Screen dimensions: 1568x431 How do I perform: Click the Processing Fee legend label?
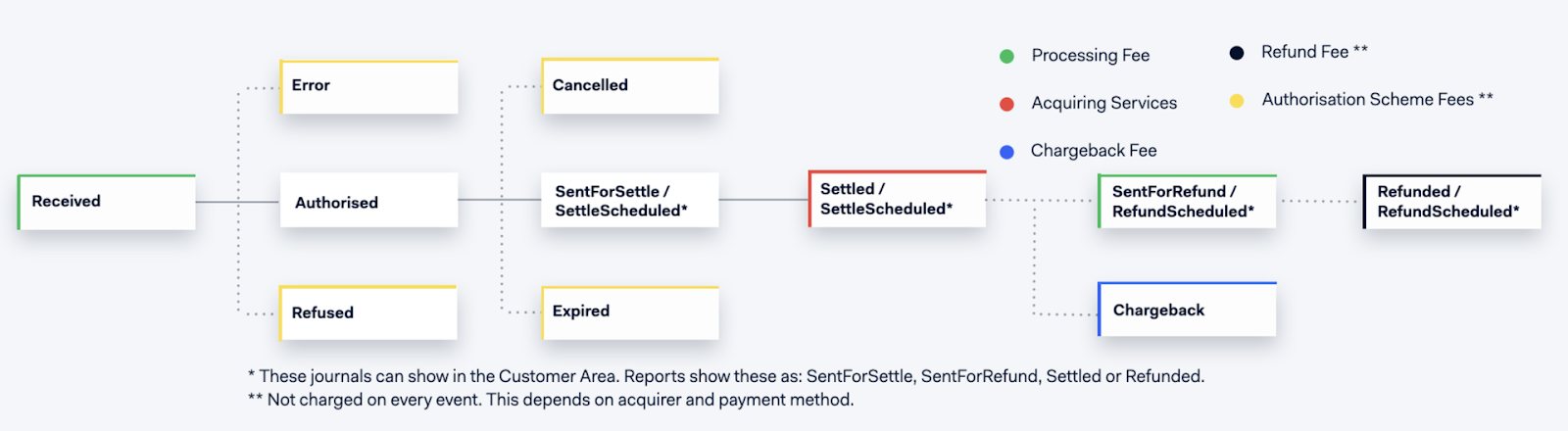1090,56
